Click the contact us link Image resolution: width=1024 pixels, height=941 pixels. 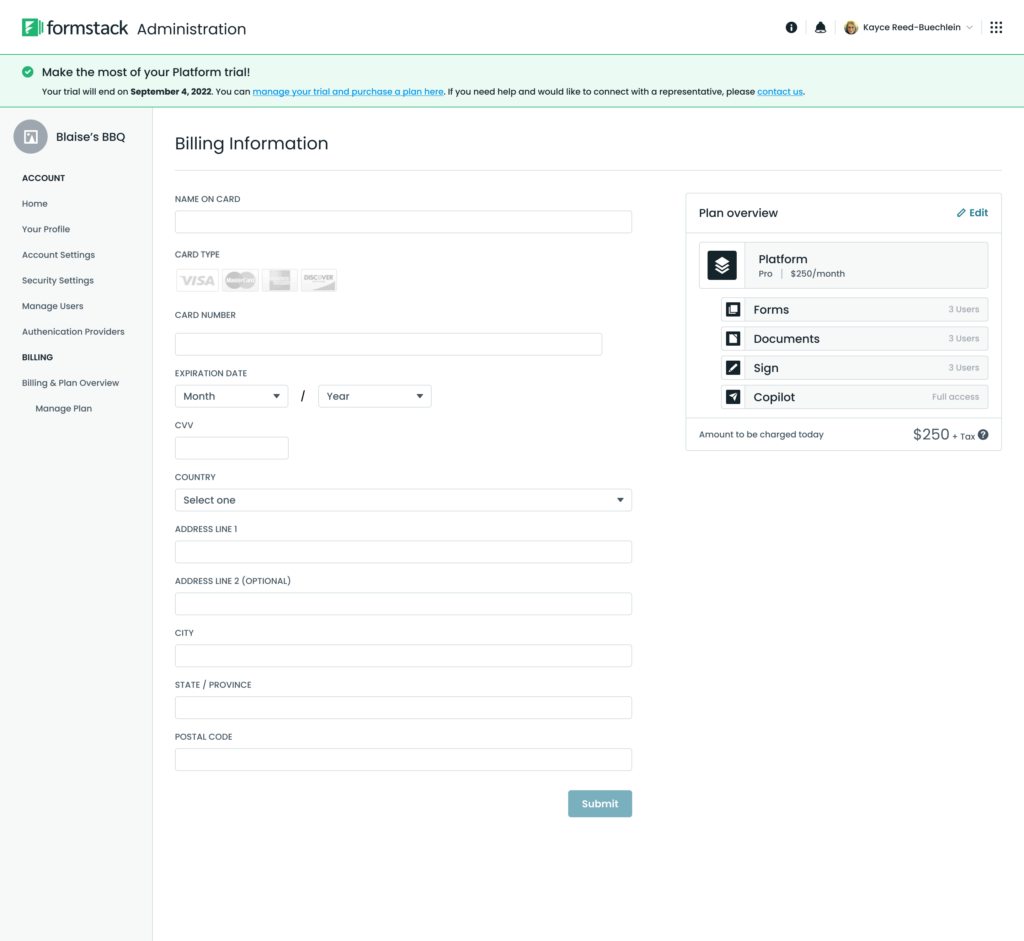click(x=780, y=92)
